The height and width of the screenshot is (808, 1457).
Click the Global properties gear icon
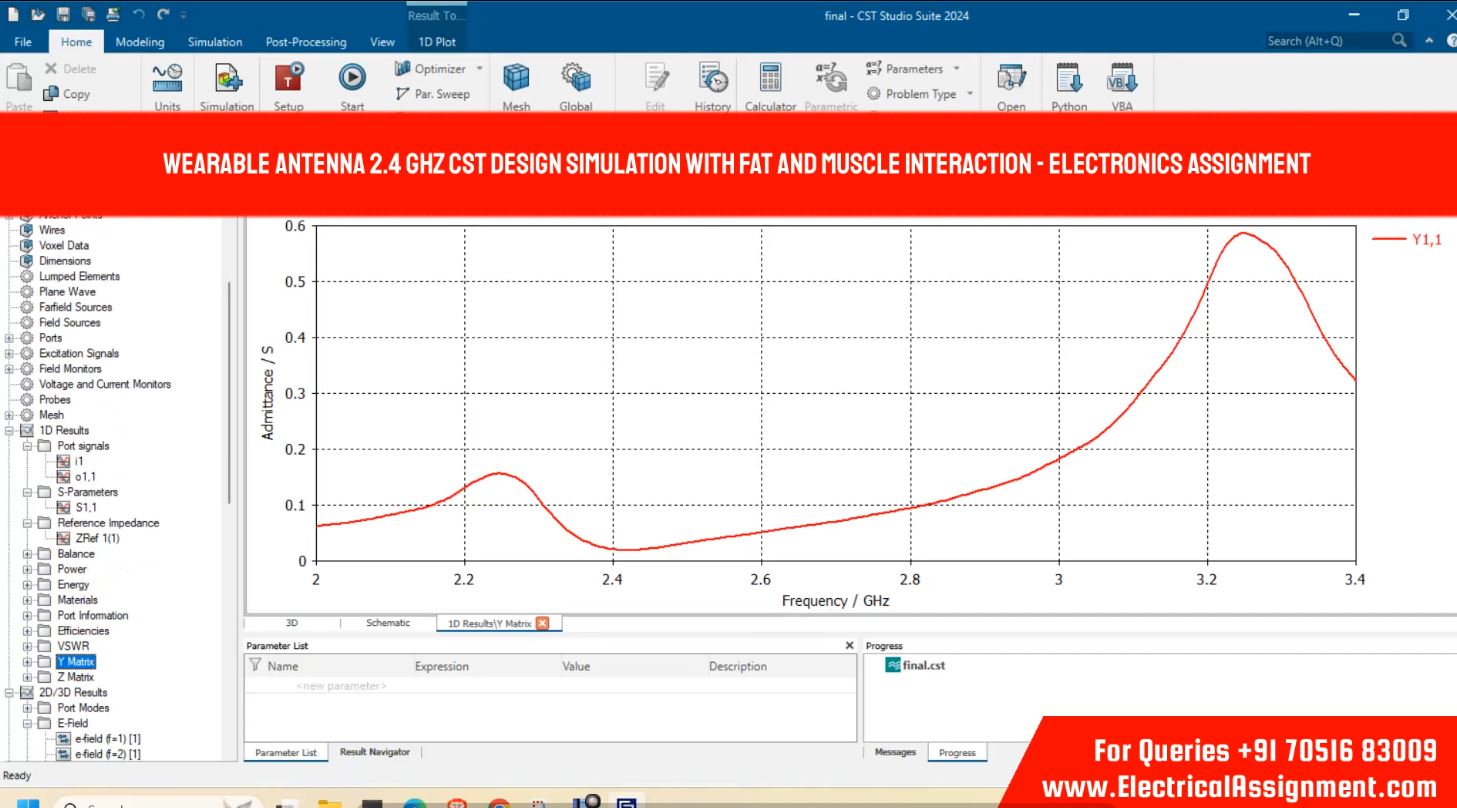[575, 78]
